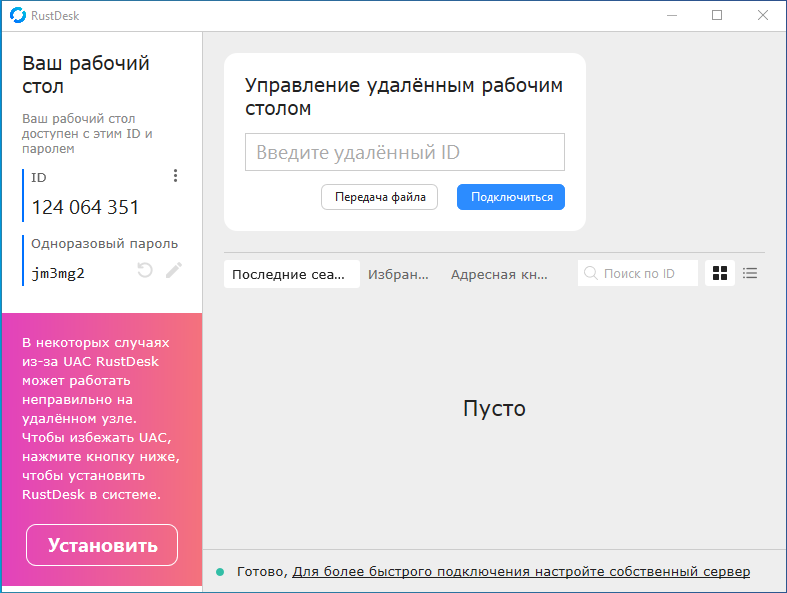The width and height of the screenshot is (787, 593).
Task: Click the search magnifier icon
Action: pyautogui.click(x=591, y=273)
